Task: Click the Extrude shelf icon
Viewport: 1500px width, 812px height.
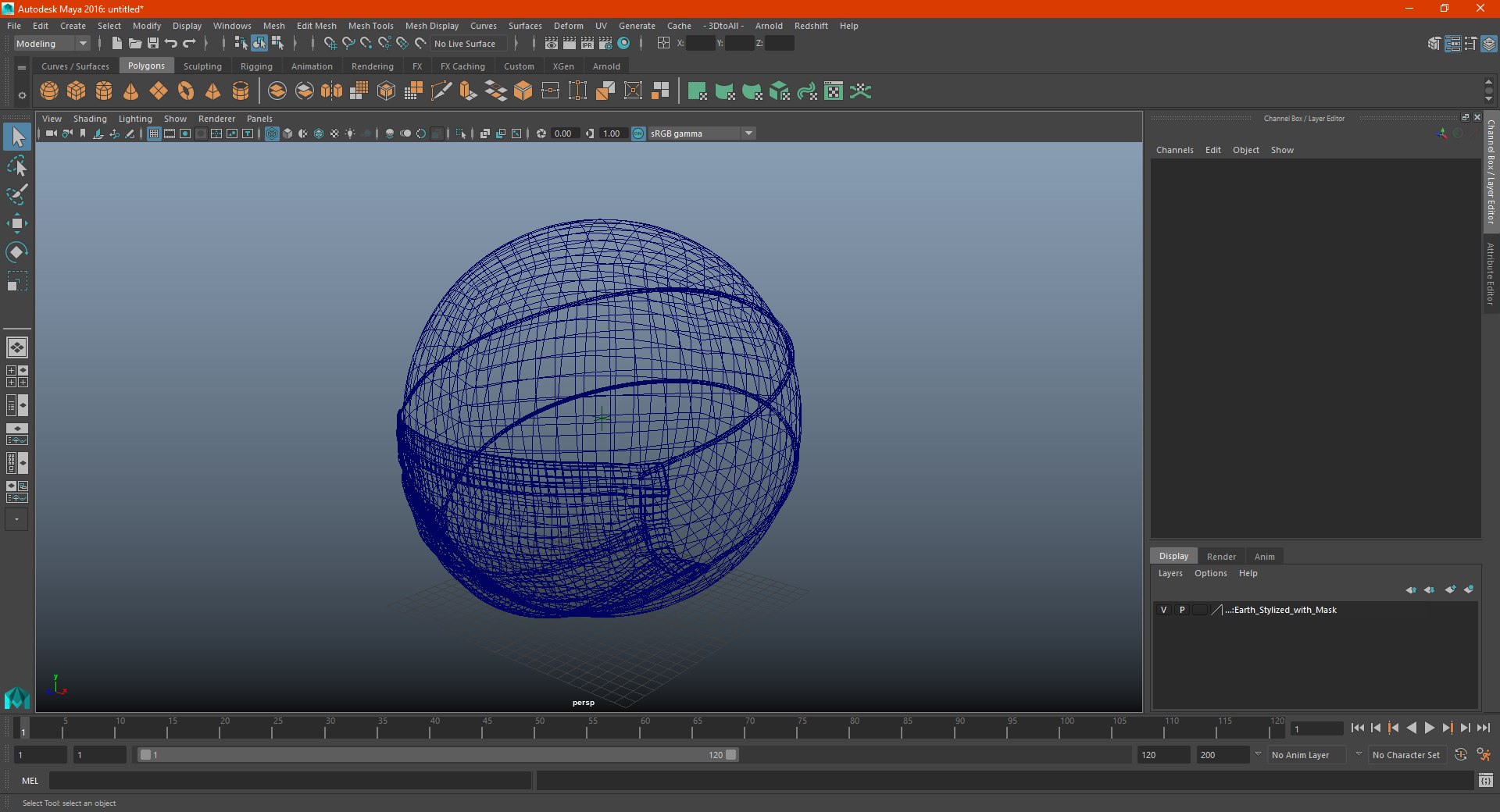Action: pyautogui.click(x=468, y=91)
